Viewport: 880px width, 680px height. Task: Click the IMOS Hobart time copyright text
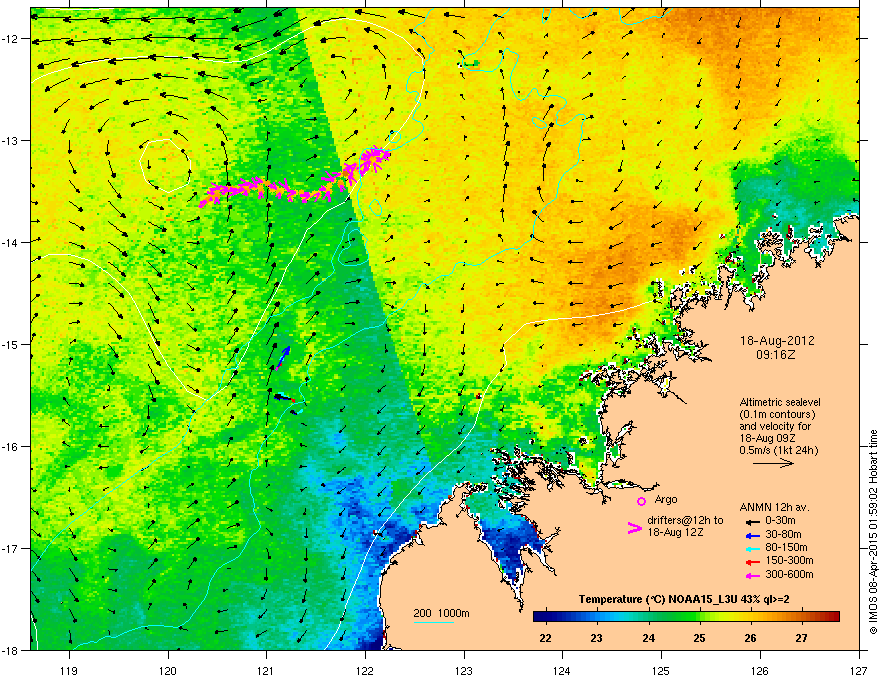point(873,532)
